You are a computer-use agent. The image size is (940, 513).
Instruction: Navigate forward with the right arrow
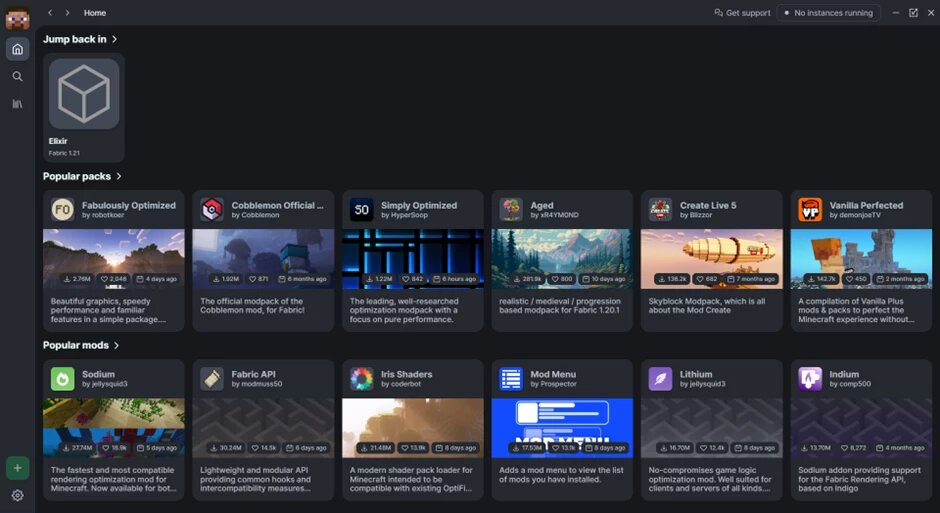tap(67, 13)
